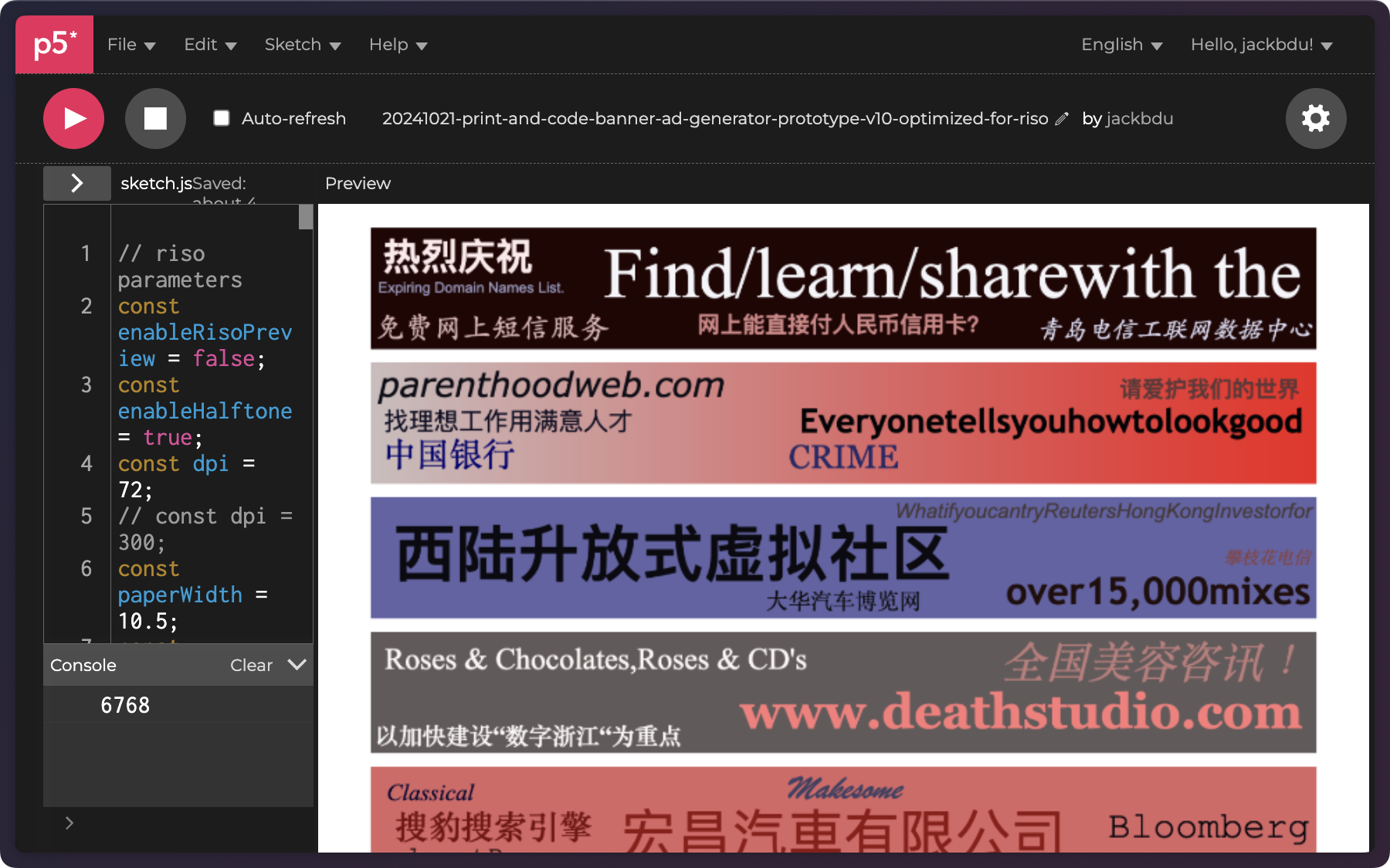Visit the jackbdu author profile link

[x=1139, y=119]
